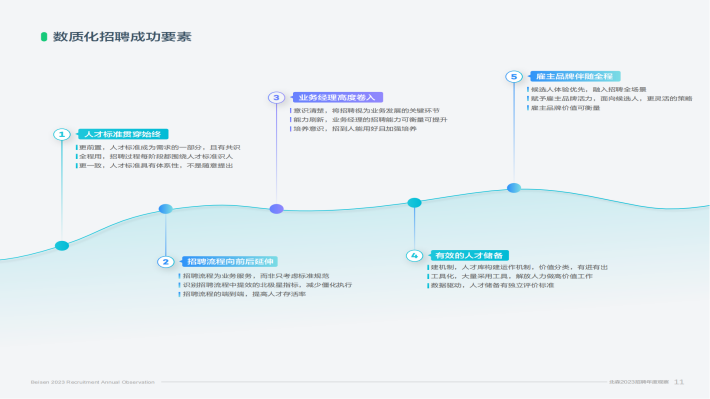
Task: Click the 有效的人才储备 label
Action: 469,255
